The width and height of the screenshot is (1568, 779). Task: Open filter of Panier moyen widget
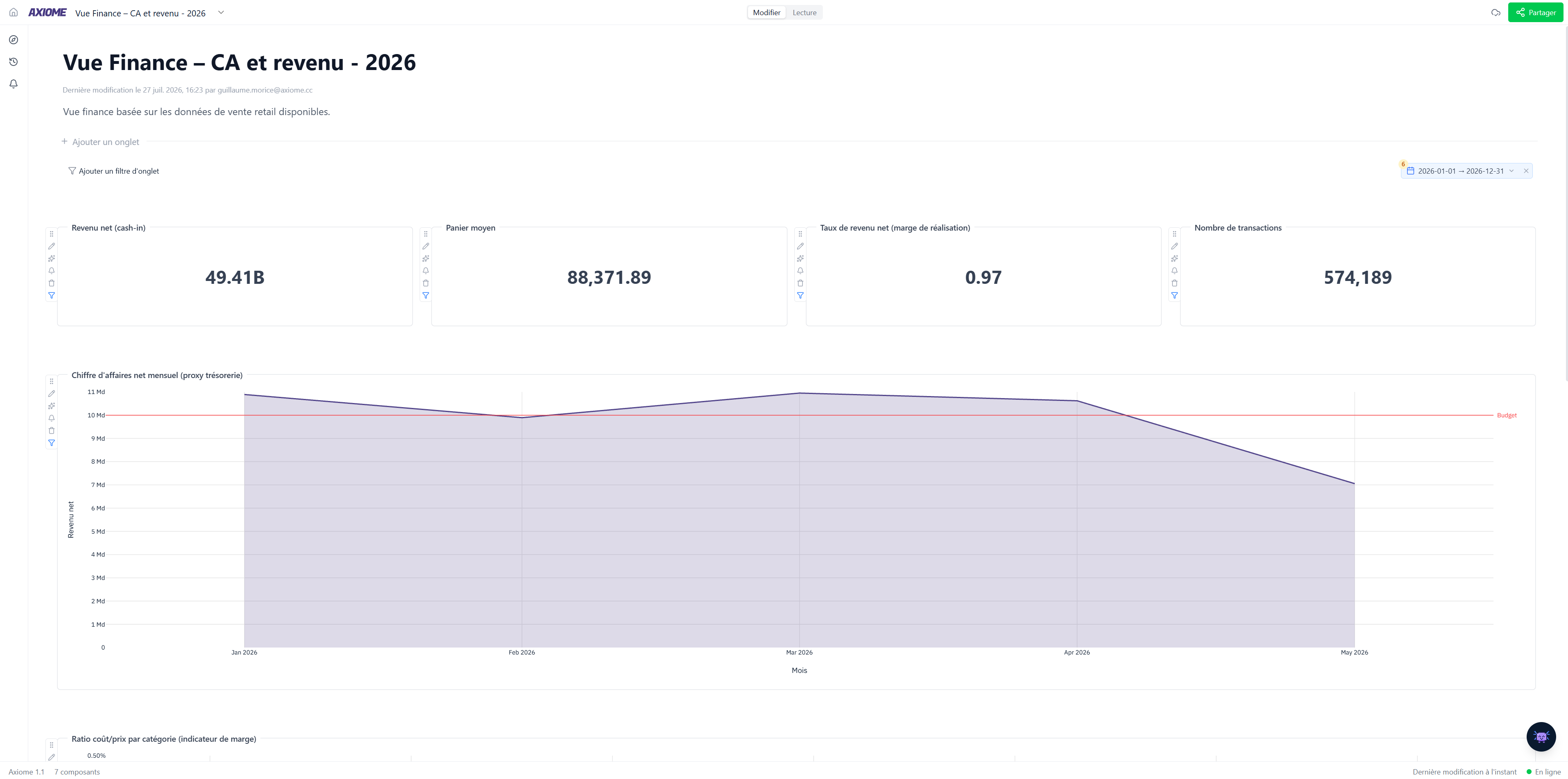(425, 295)
